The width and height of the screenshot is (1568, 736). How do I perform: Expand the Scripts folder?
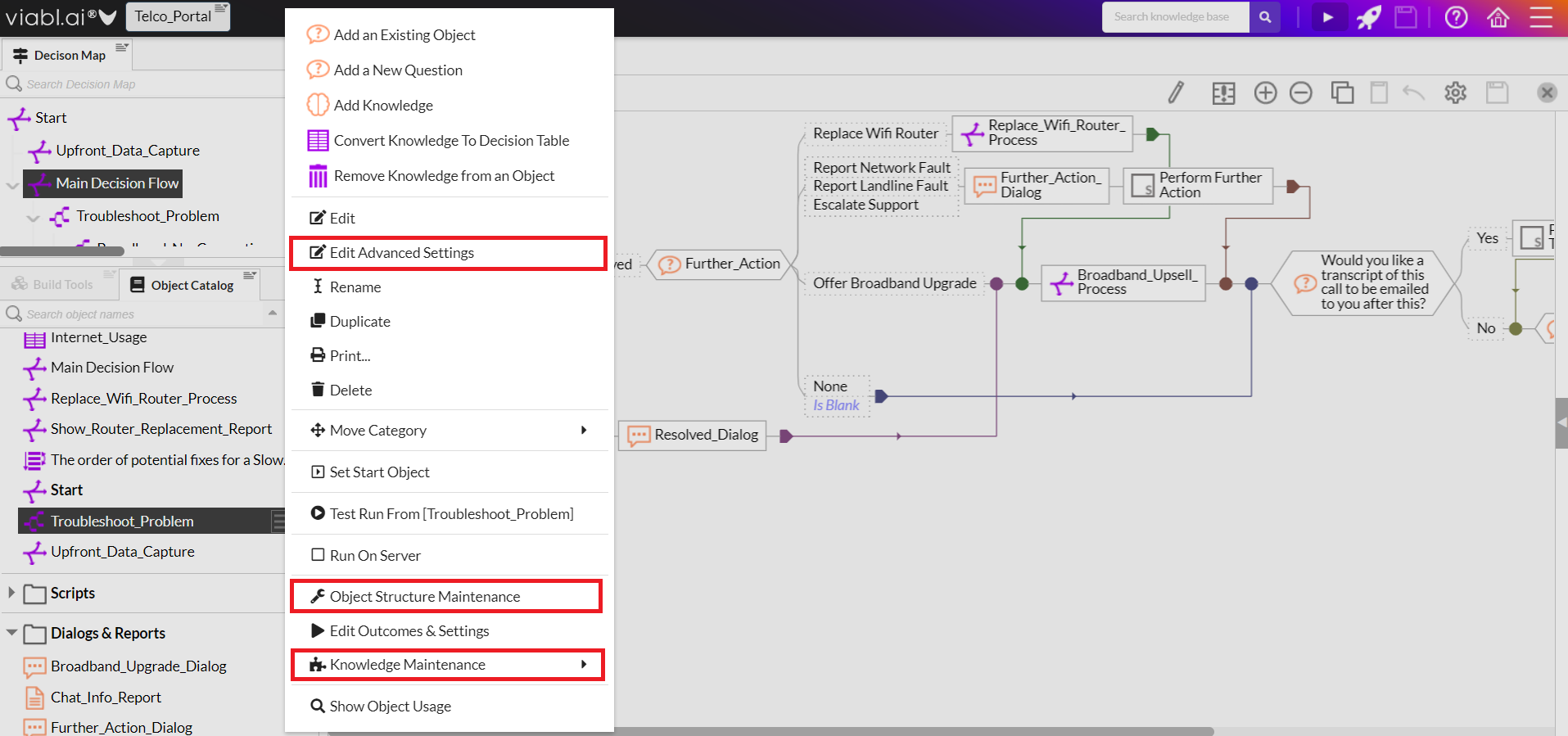click(x=11, y=593)
